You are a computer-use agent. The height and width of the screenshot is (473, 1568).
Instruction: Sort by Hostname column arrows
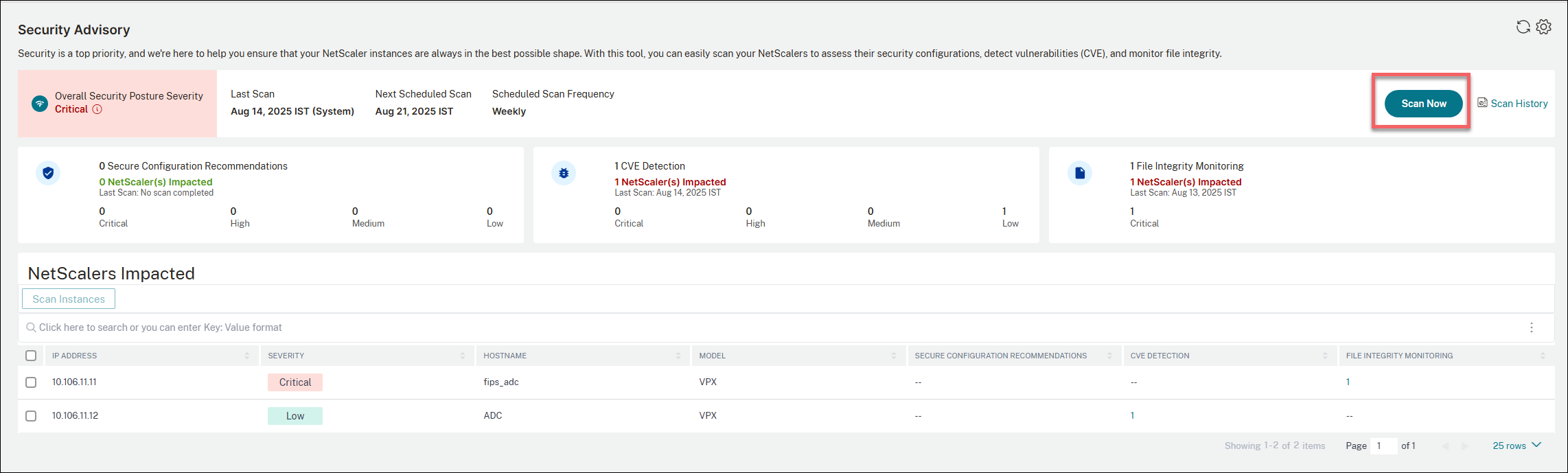(x=678, y=356)
